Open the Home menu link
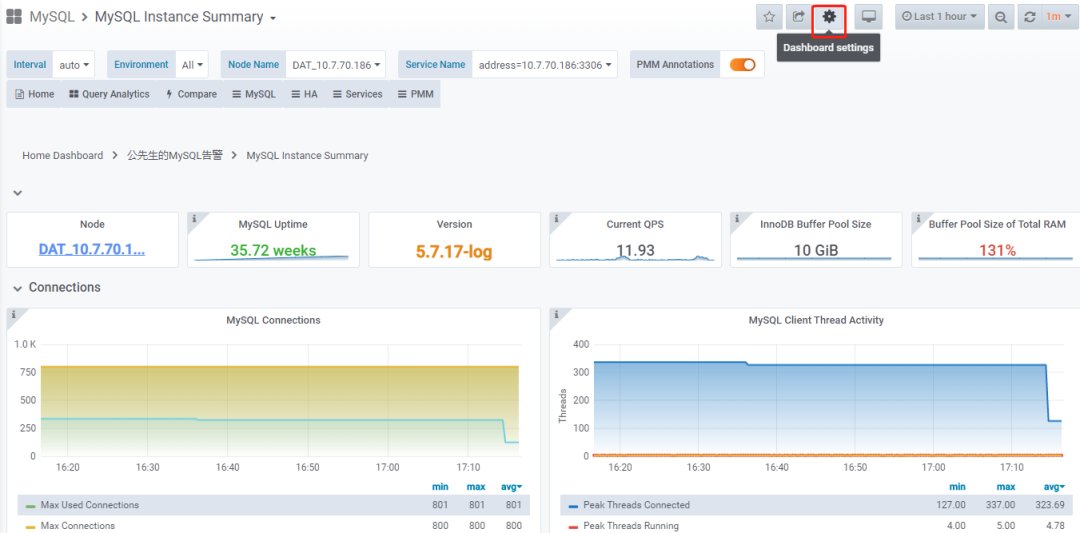Viewport: 1080px width, 533px height. tap(34, 94)
